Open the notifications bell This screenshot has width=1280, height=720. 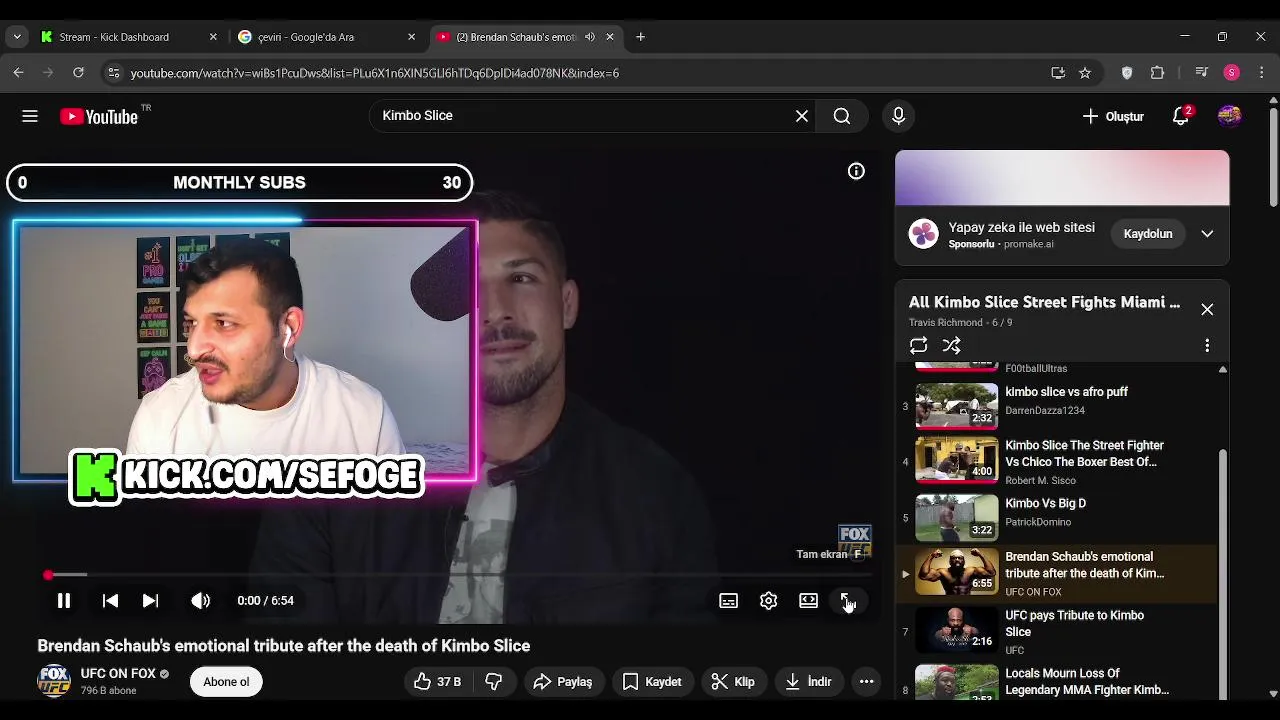point(1181,116)
